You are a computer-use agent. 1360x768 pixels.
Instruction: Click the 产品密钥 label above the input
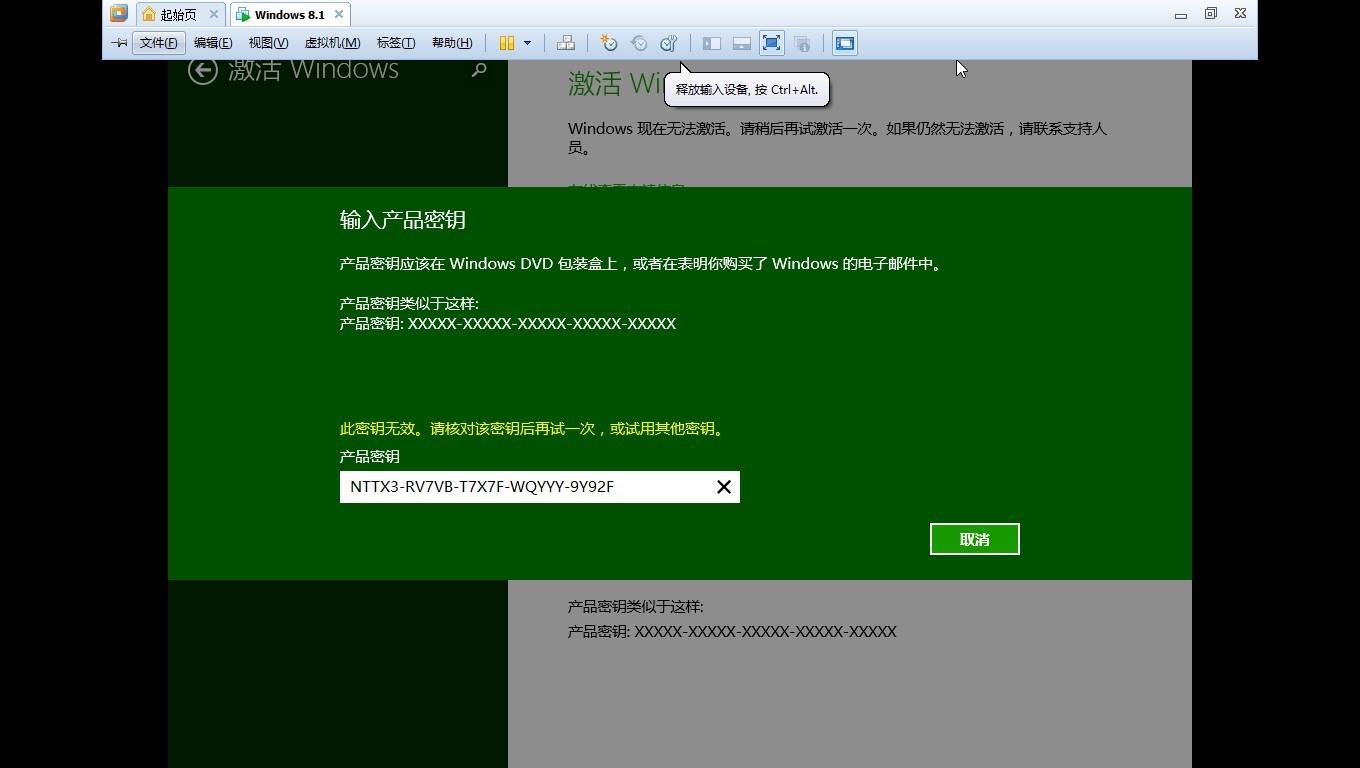(370, 456)
